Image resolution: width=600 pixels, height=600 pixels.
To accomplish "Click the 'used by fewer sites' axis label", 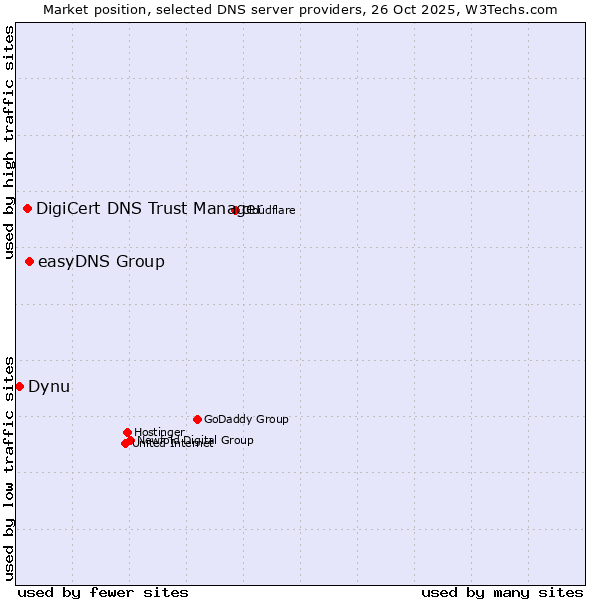I will click(103, 592).
